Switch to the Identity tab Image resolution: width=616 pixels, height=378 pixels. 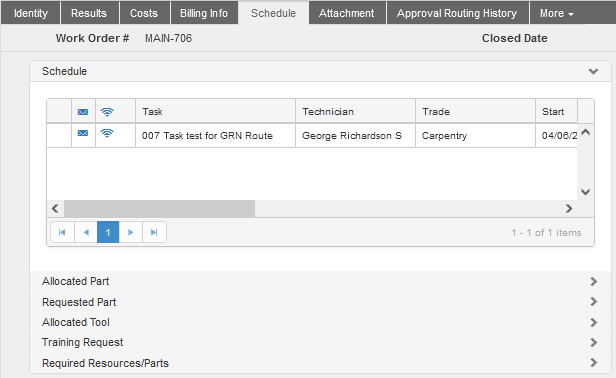[x=31, y=13]
